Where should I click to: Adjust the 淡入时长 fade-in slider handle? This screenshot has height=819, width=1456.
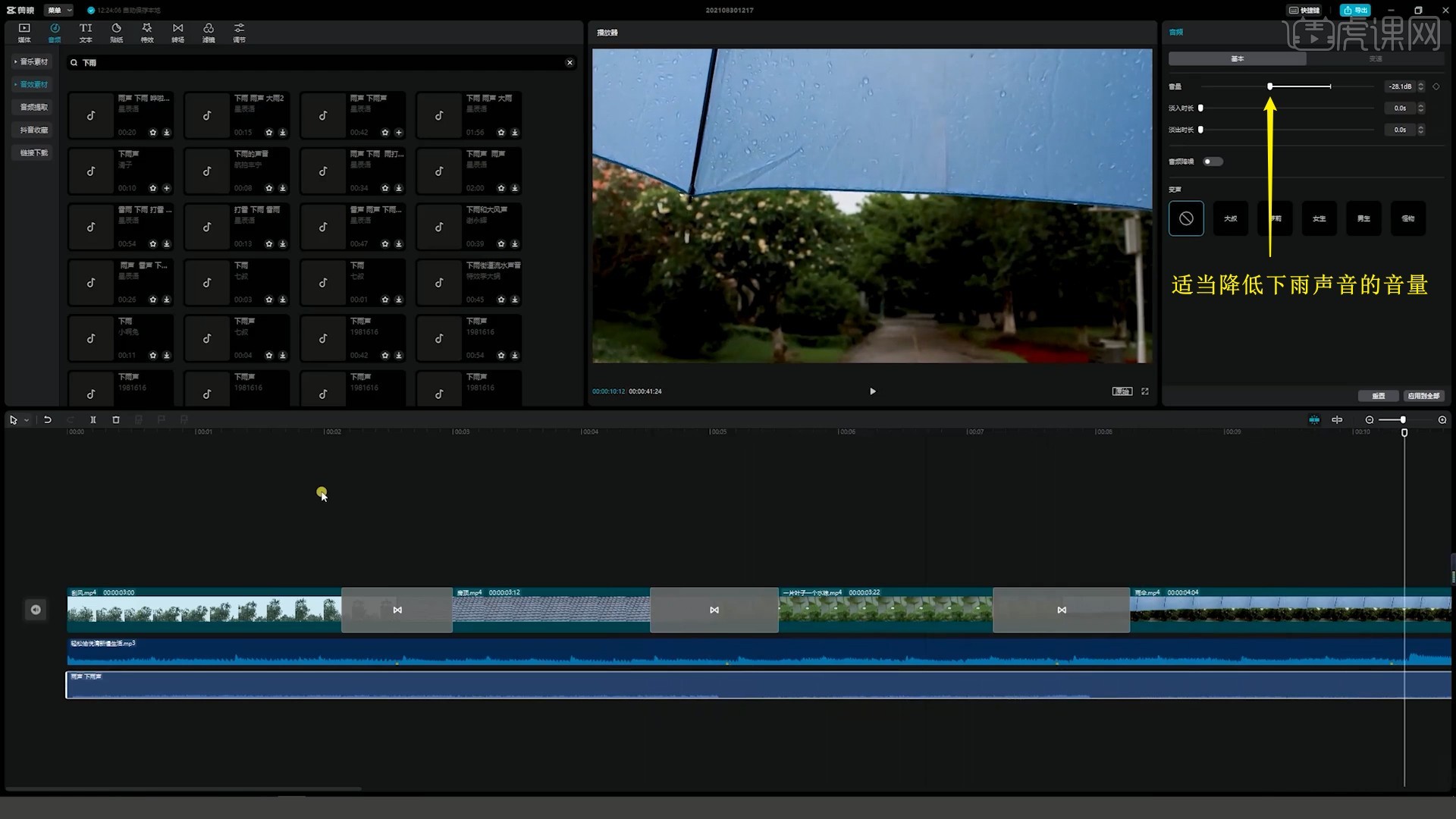pos(1200,108)
